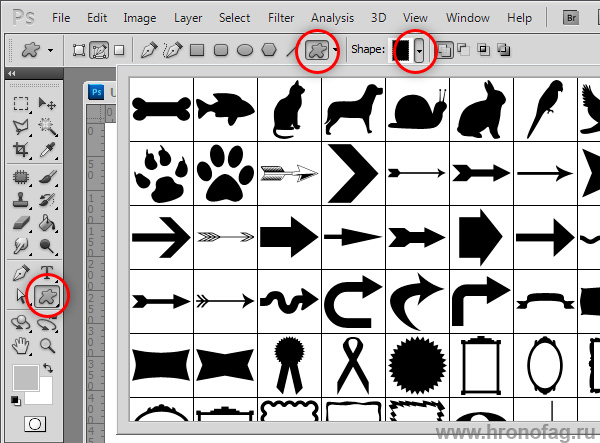Viewport: 600px width, 443px height.
Task: Open the Filter menu
Action: [281, 18]
